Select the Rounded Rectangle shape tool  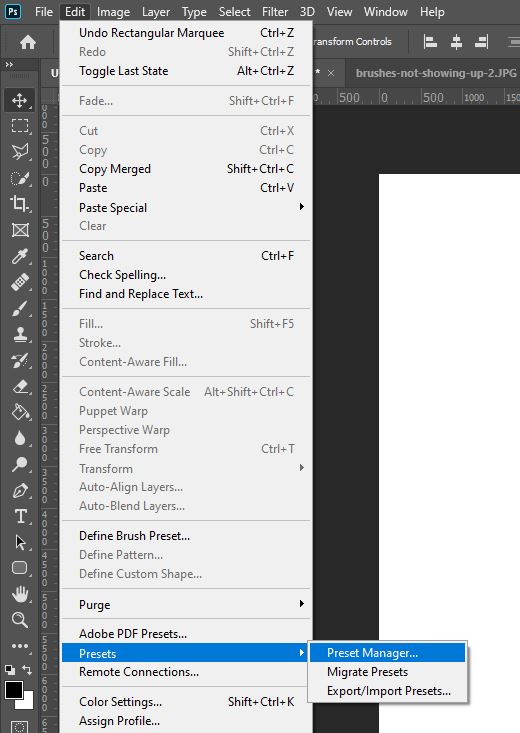(x=20, y=568)
